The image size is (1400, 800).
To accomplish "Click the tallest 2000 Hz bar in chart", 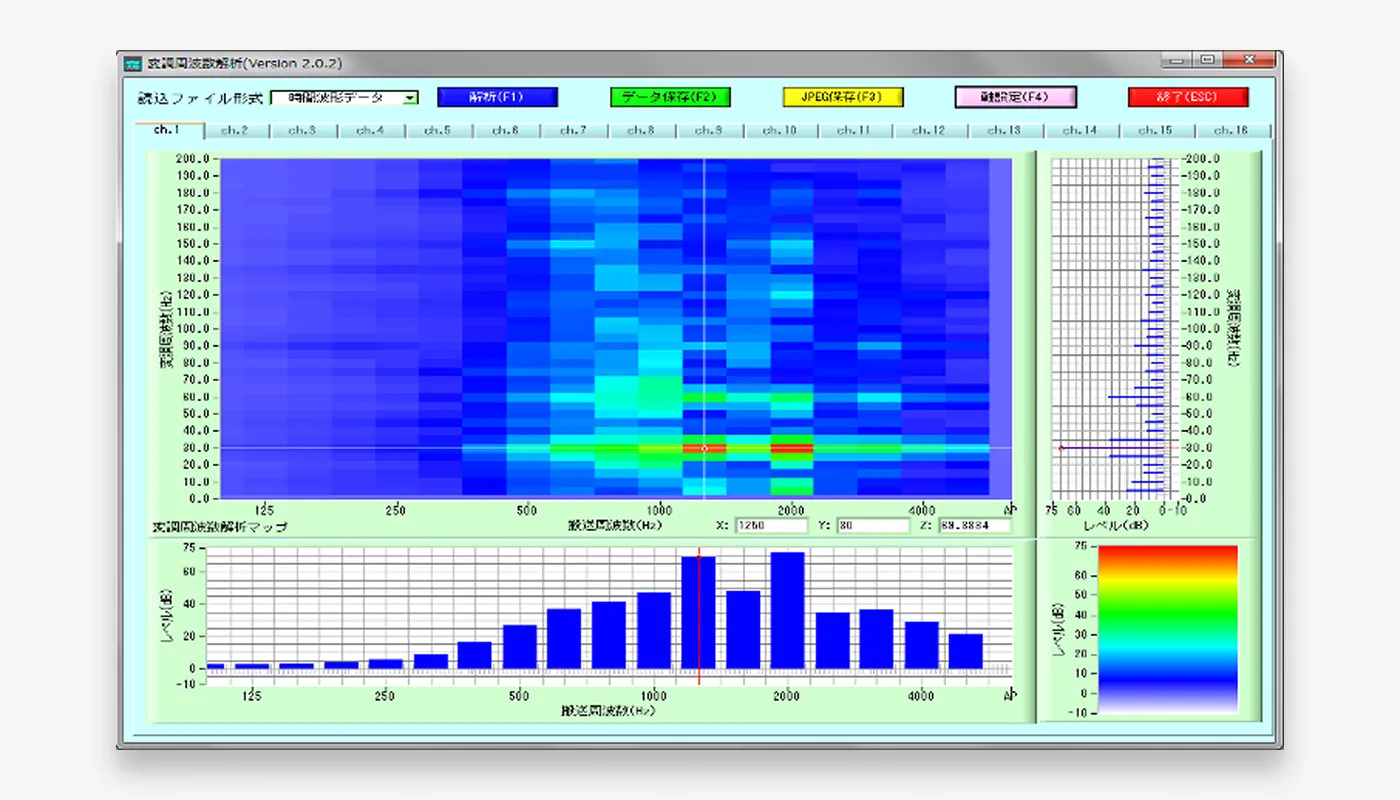I will 787,610.
